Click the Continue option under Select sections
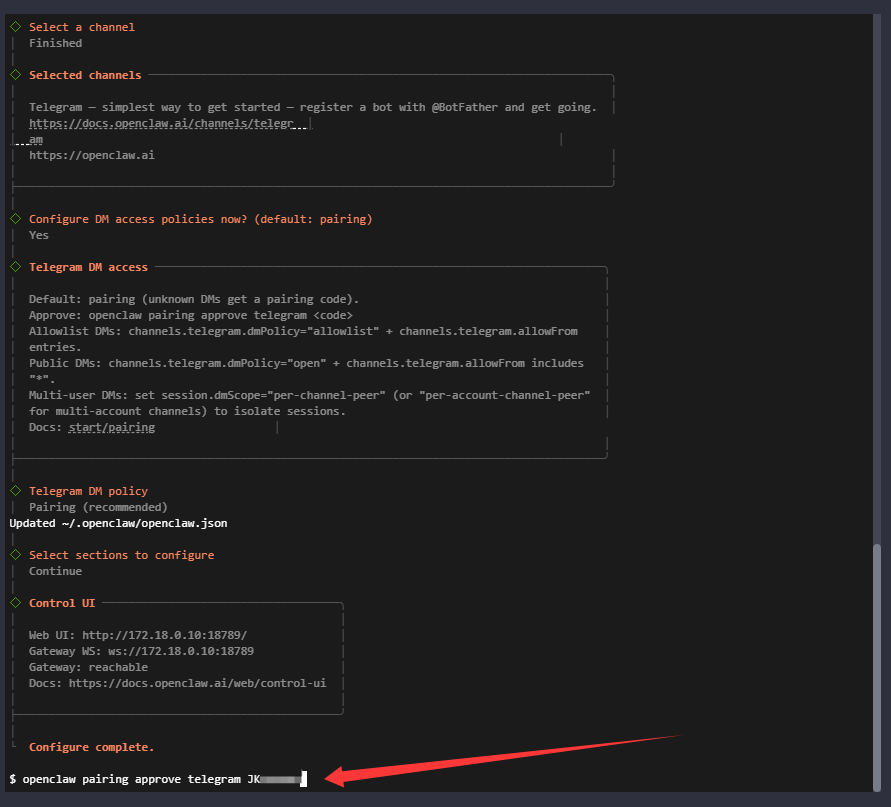891x807 pixels. point(55,571)
